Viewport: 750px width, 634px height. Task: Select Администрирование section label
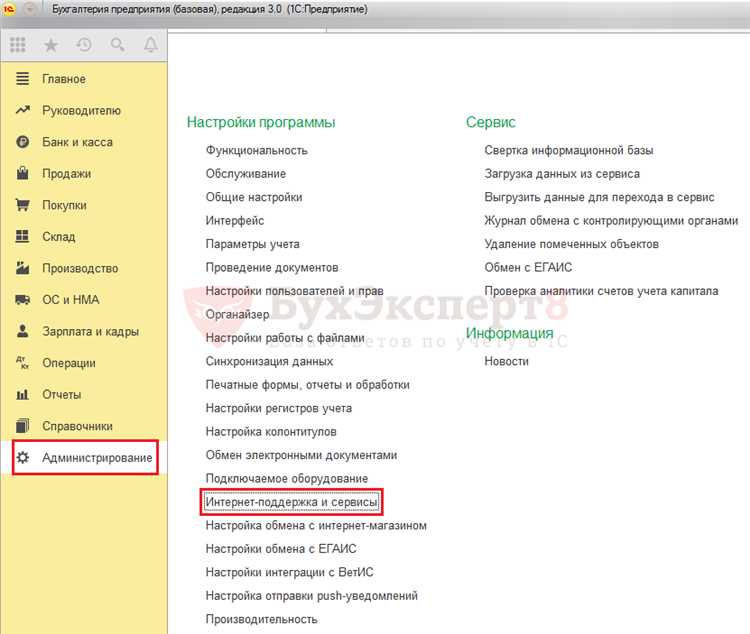[97, 458]
